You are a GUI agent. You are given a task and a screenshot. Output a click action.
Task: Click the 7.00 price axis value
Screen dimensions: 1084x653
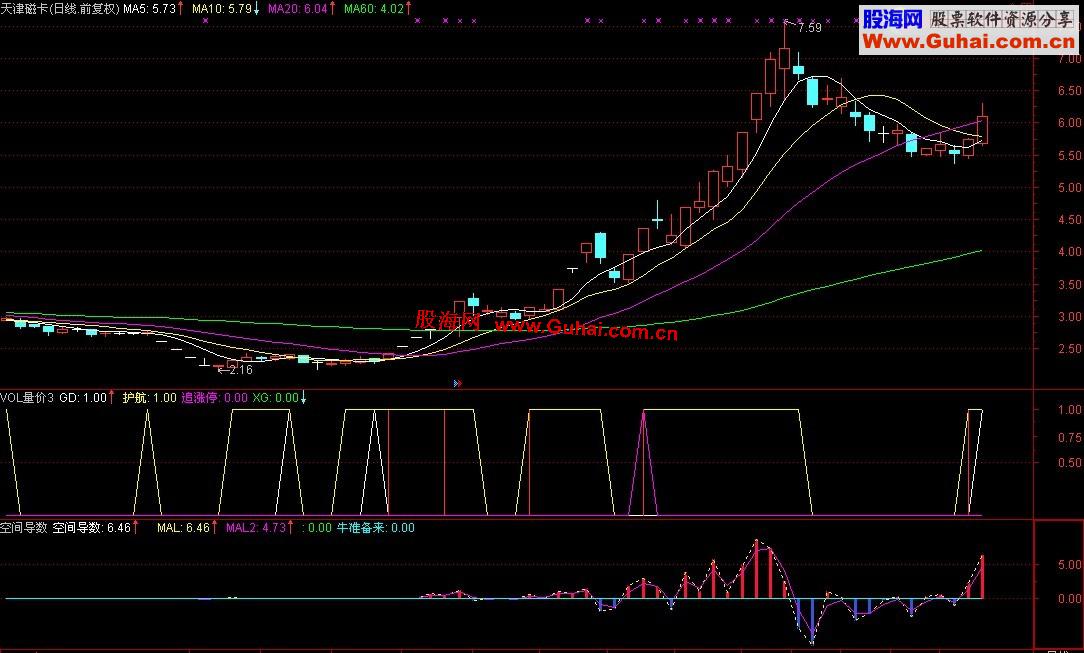coord(1069,59)
